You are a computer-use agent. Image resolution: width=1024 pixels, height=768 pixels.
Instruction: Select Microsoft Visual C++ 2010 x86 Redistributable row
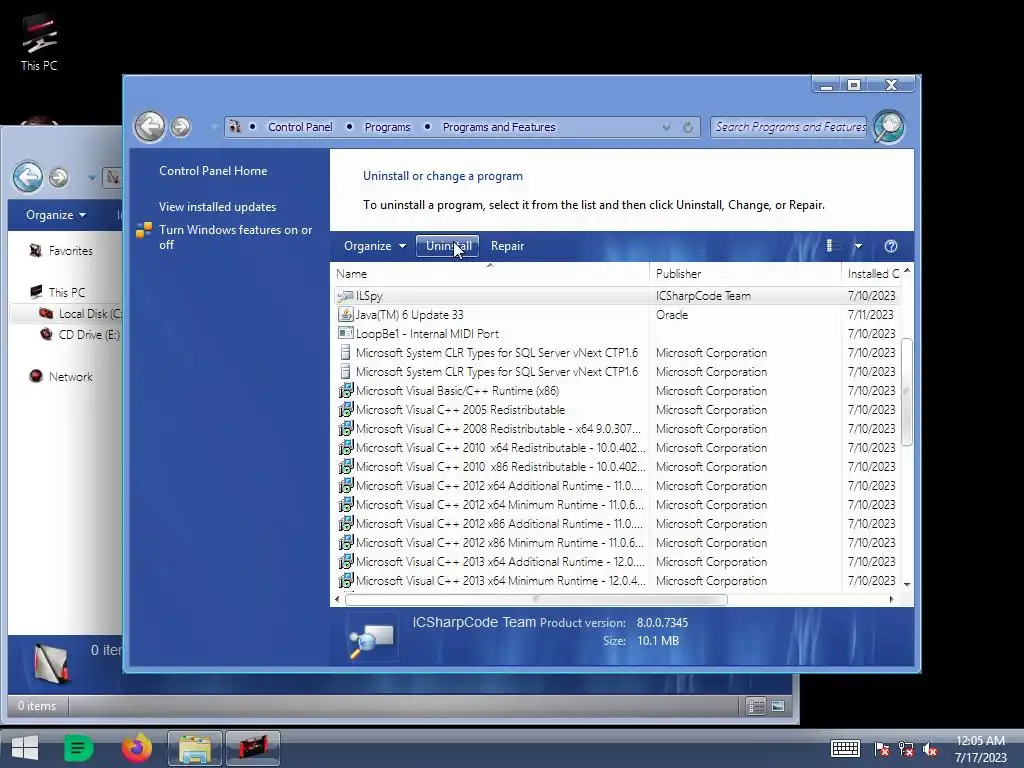(615, 466)
